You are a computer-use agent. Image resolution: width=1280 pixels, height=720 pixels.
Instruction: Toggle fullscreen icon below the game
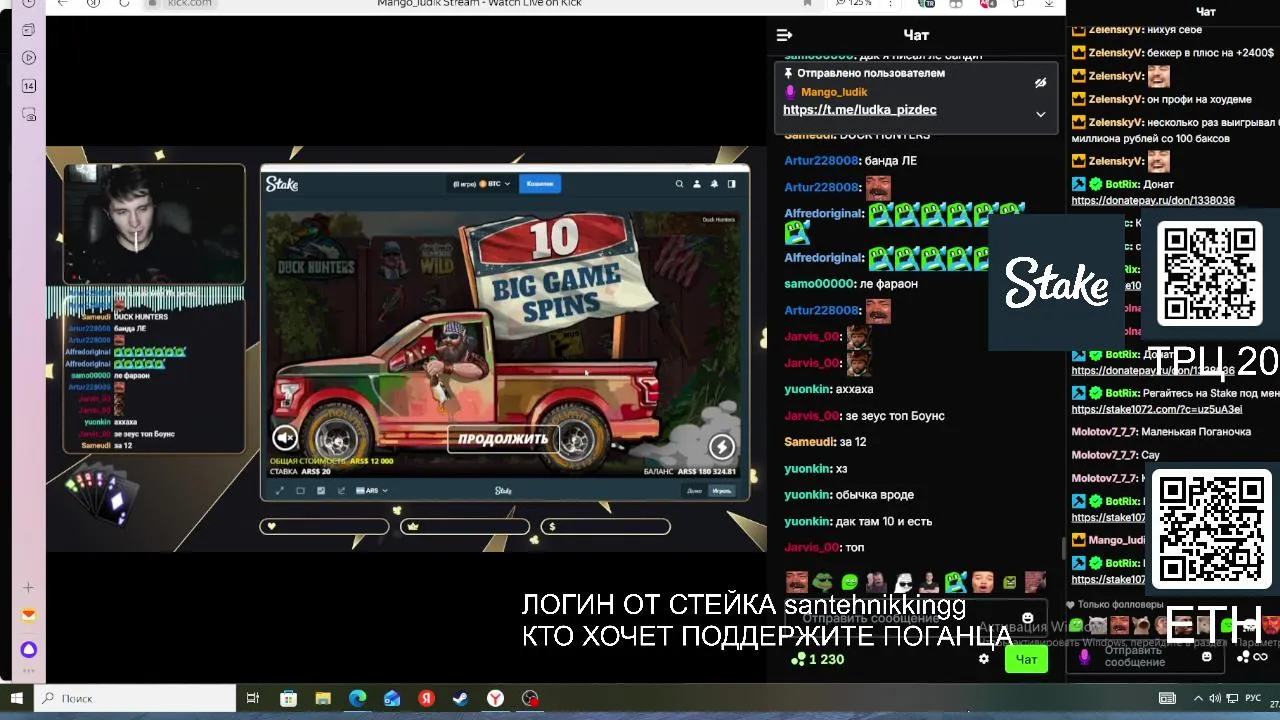tap(279, 491)
